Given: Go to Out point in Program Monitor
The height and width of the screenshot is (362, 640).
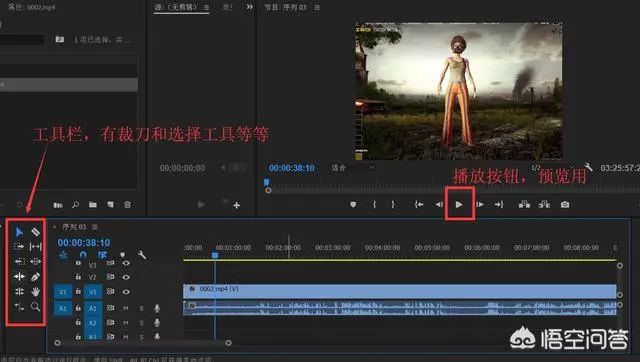Looking at the screenshot, I should 499,204.
